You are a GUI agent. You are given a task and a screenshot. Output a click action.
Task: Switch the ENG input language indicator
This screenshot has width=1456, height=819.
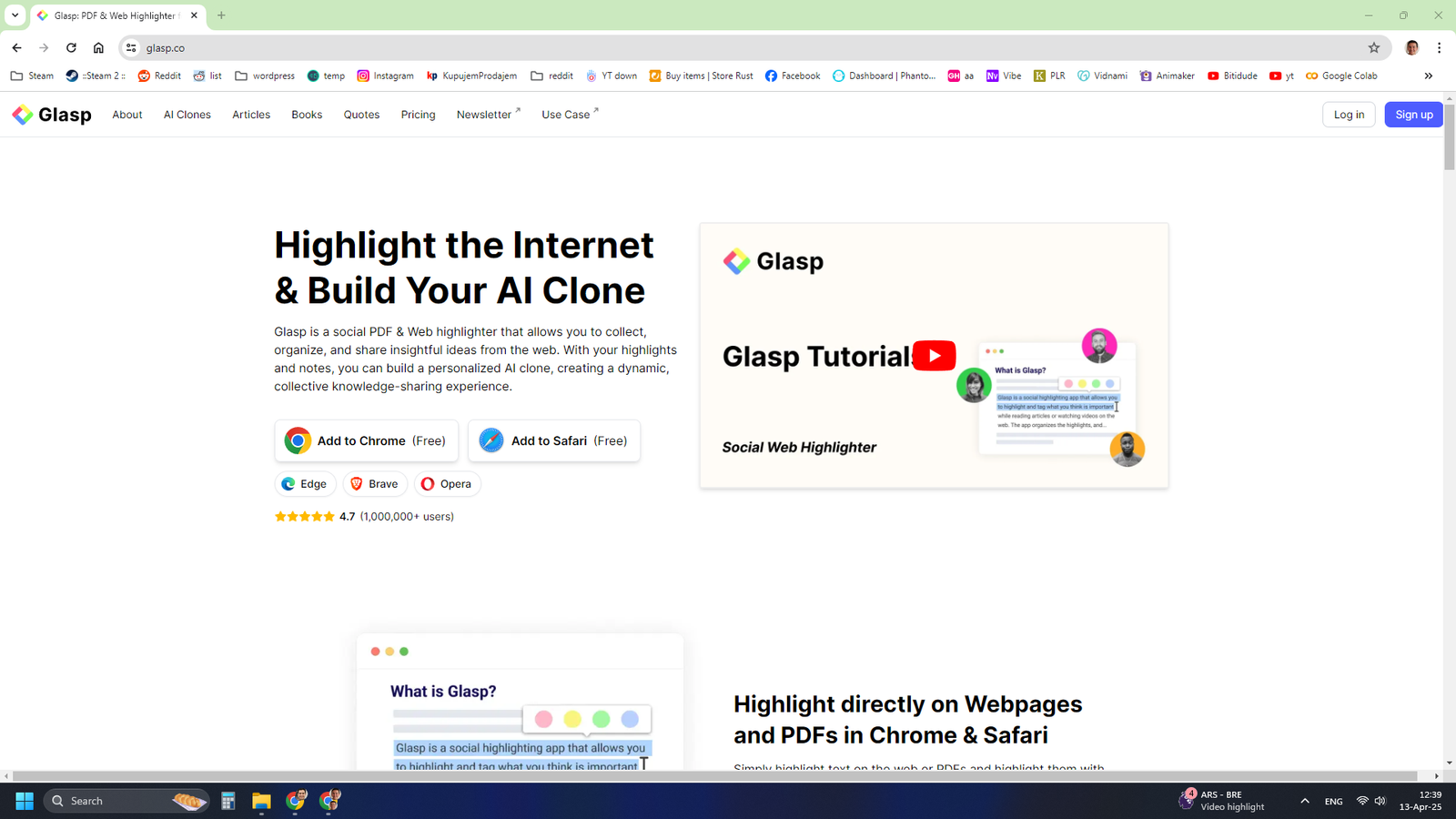tap(1334, 801)
